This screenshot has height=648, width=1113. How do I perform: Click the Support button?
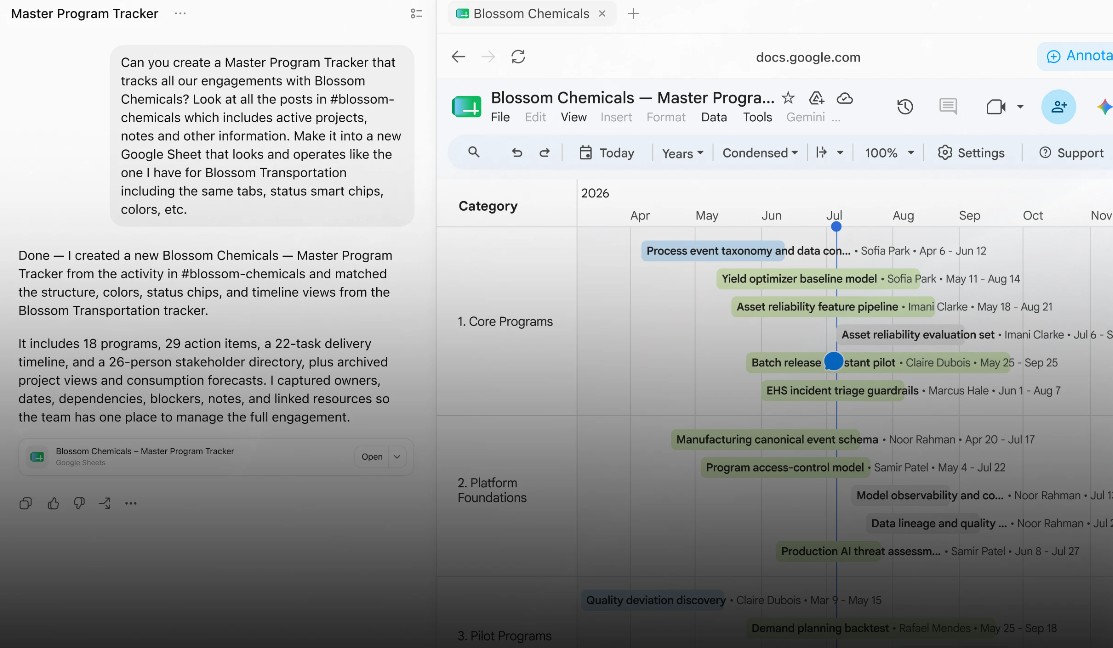[1072, 153]
